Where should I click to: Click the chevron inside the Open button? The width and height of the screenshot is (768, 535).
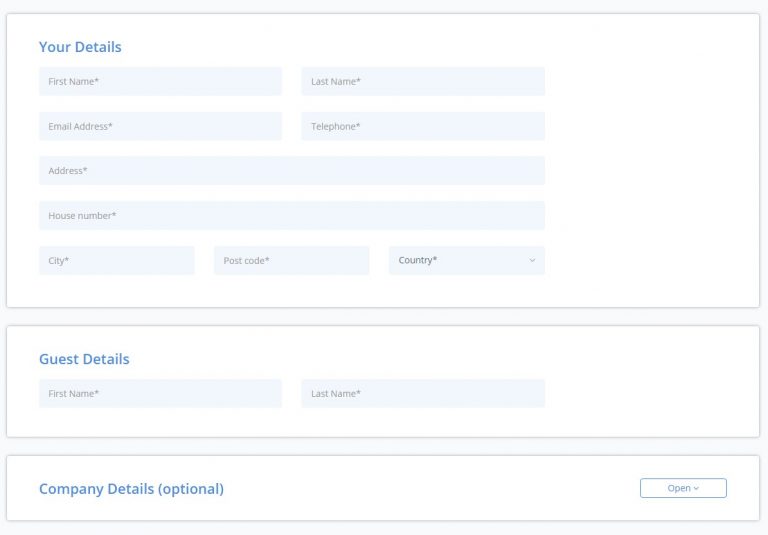[x=696, y=488]
